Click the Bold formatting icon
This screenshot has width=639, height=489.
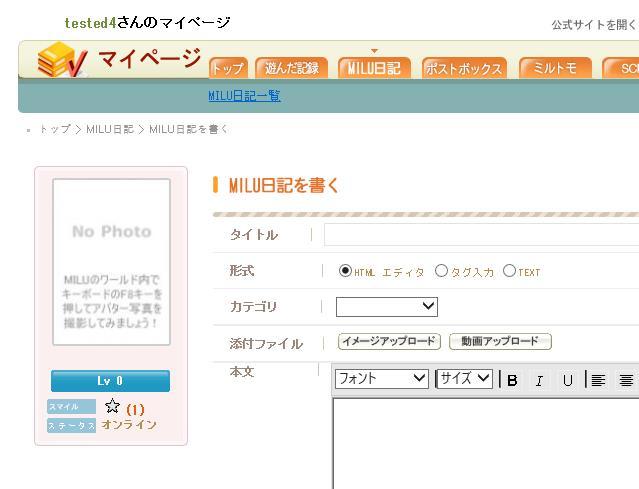coord(513,380)
